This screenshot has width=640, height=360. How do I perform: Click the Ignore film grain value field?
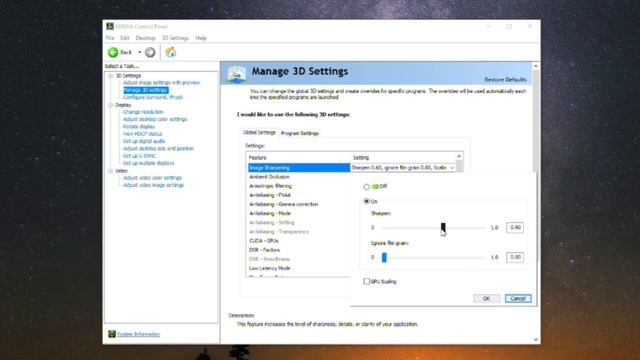click(515, 257)
